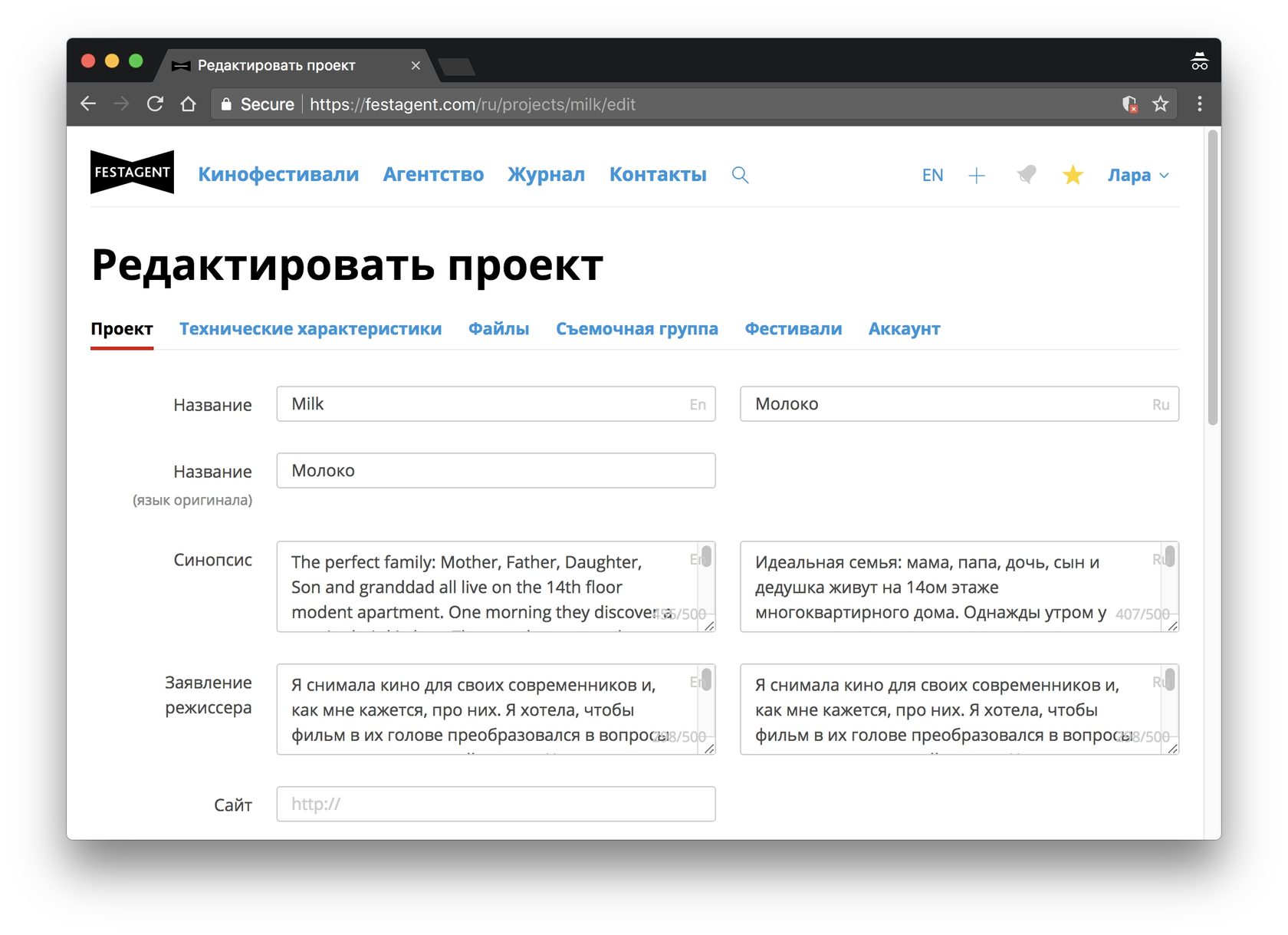
Task: Click the incognito icon in title bar
Action: [x=1199, y=61]
